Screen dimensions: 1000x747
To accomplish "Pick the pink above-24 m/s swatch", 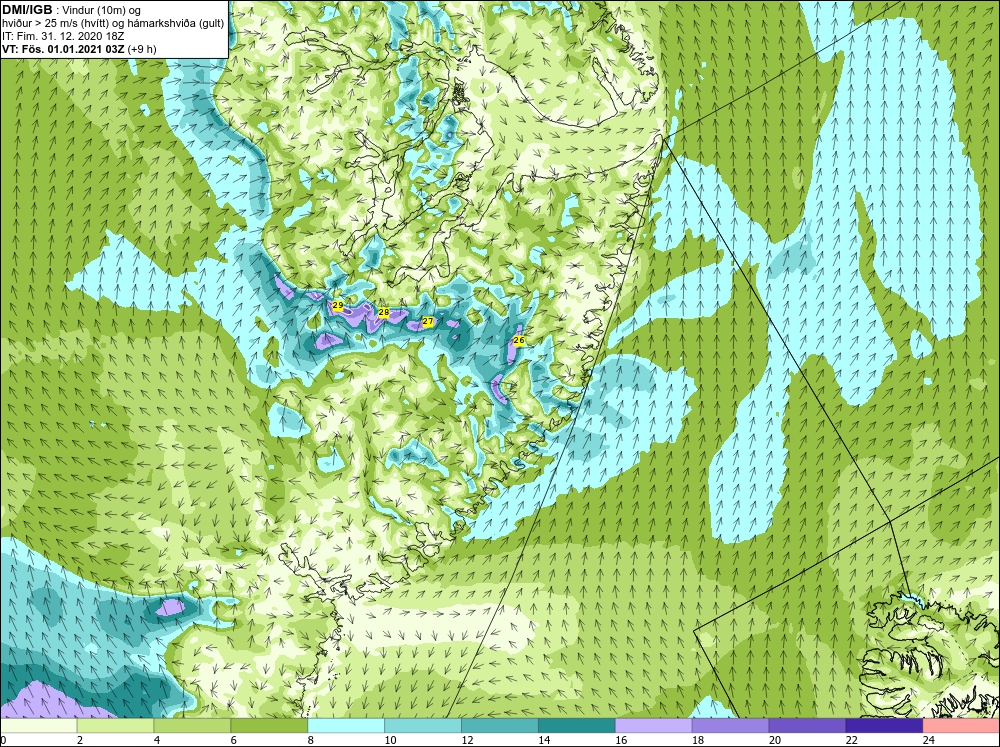I will [962, 726].
